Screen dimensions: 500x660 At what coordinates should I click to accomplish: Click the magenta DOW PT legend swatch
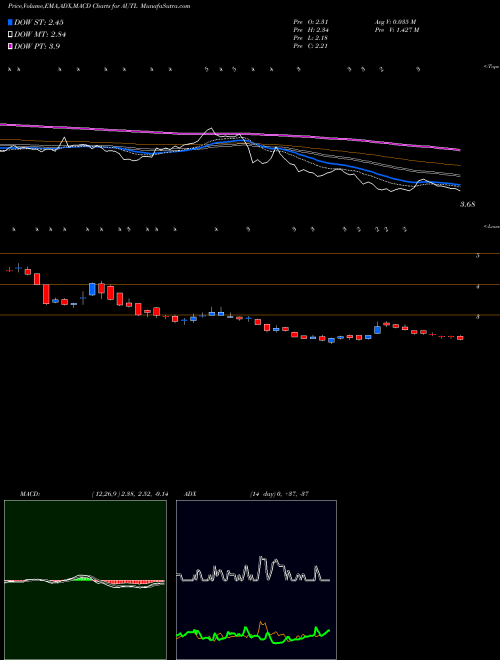point(10,46)
